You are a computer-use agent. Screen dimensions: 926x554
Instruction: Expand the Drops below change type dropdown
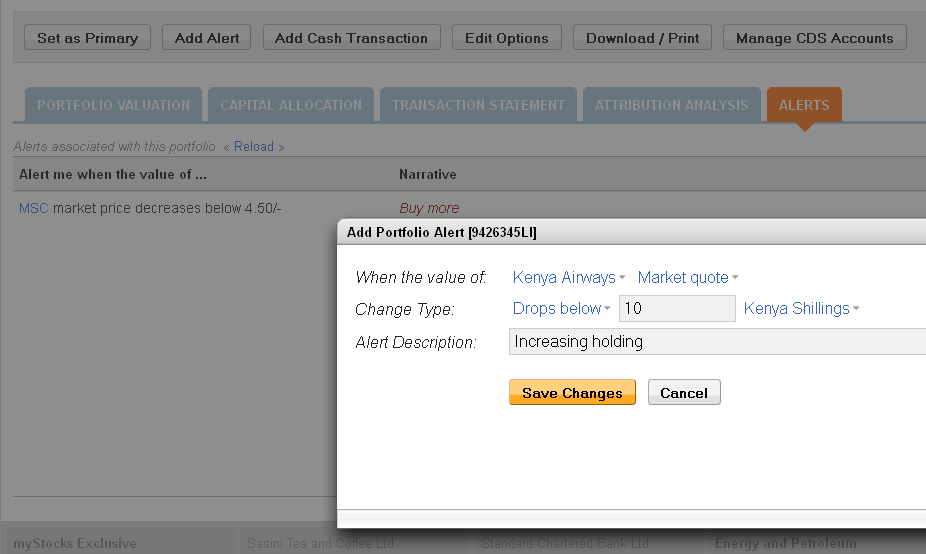click(561, 308)
